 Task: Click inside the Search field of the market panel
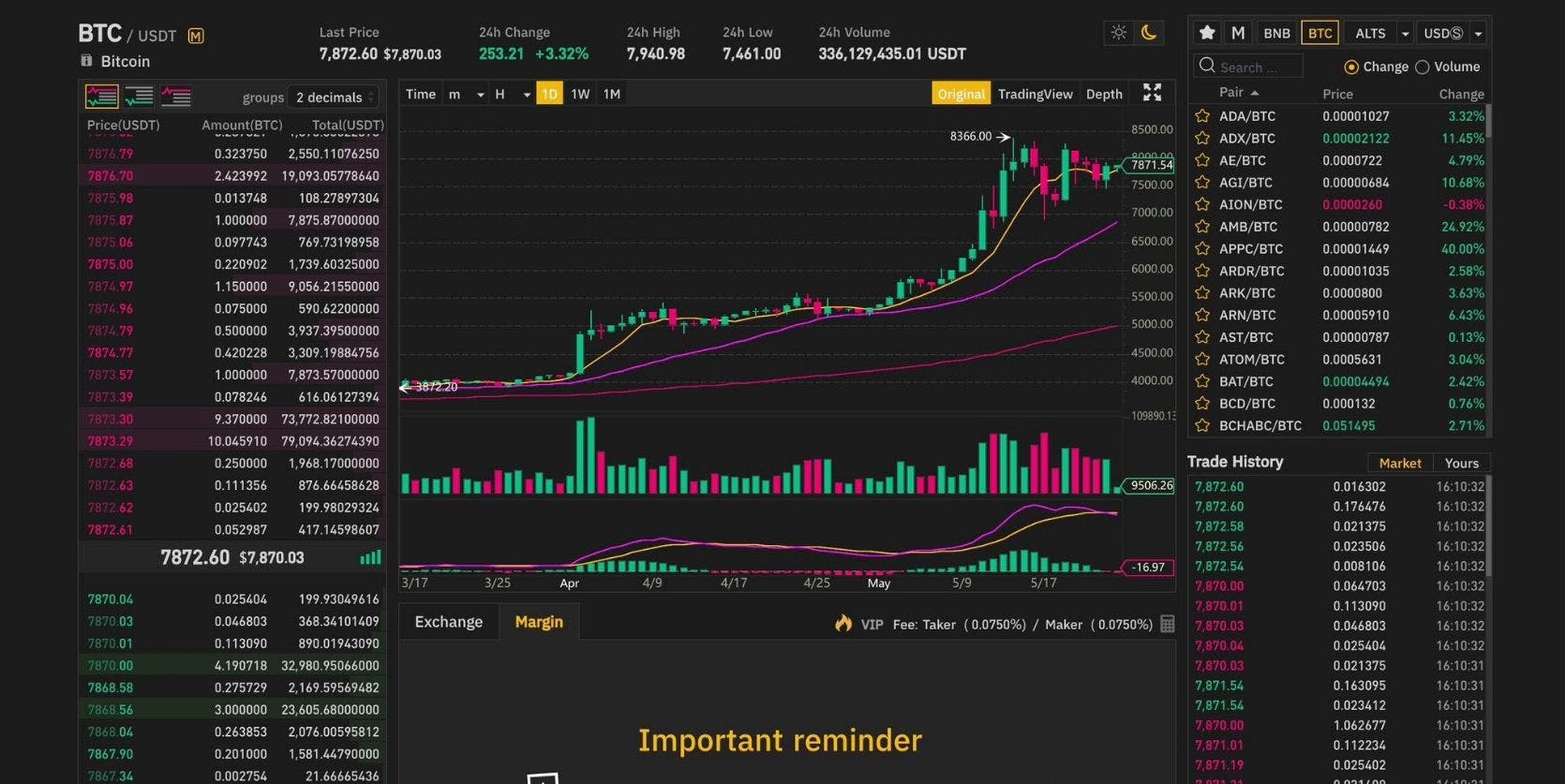[x=1256, y=66]
